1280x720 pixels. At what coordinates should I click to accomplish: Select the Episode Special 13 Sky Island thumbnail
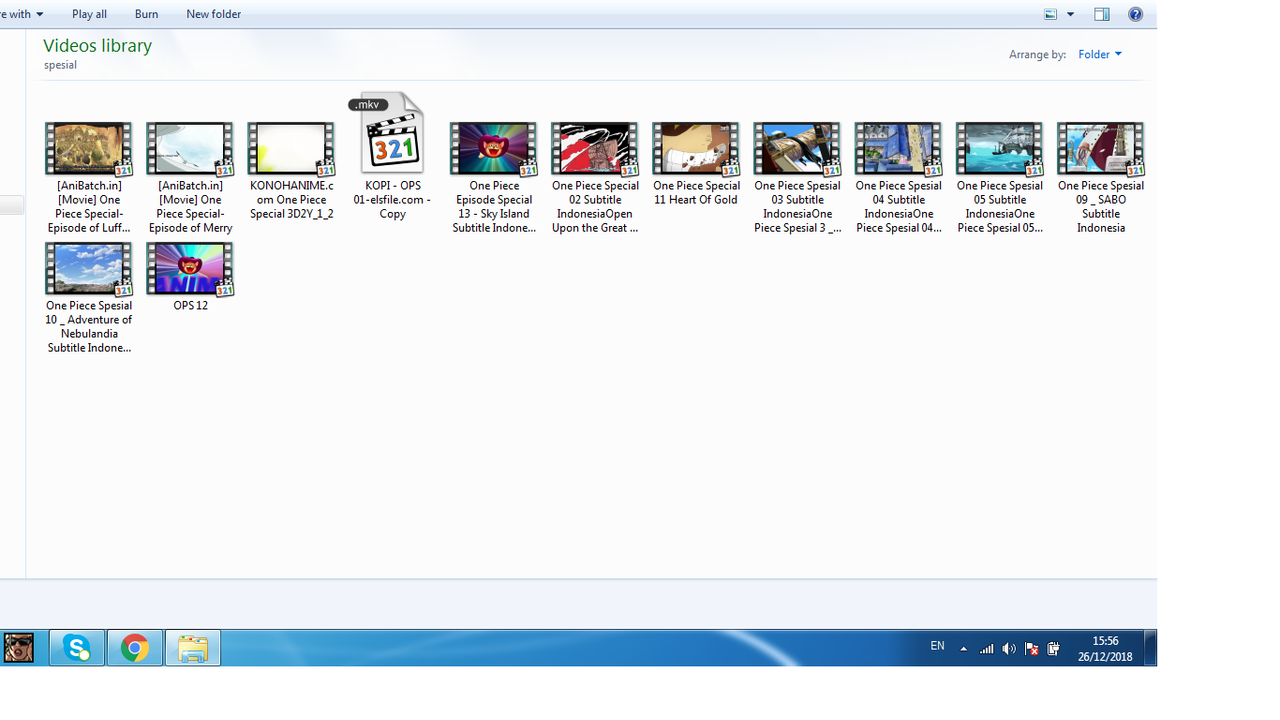click(x=493, y=149)
